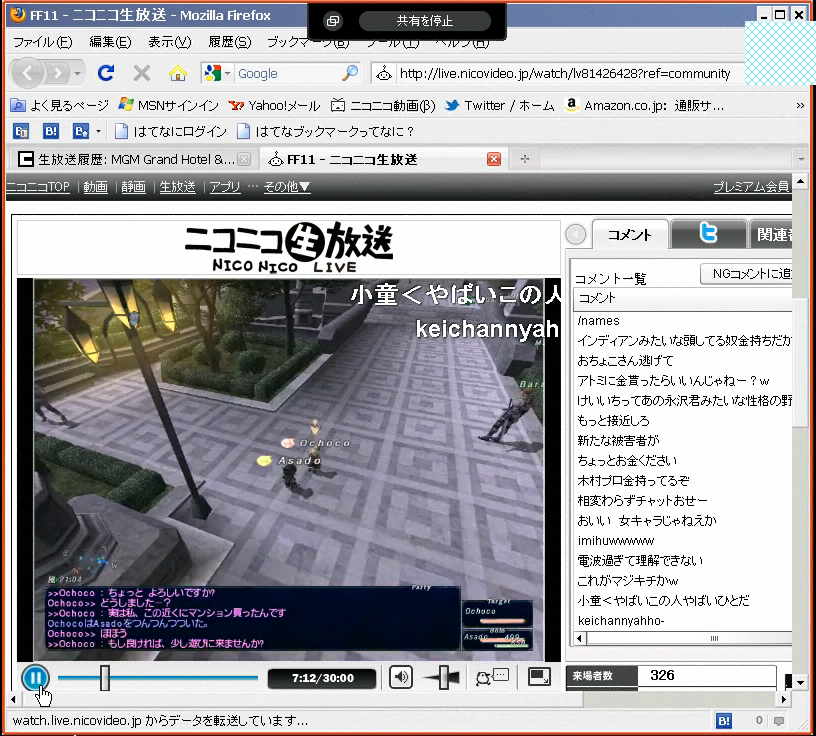This screenshot has width=816, height=736.
Task: Show more bookmarks with the chevron
Action: click(x=800, y=106)
